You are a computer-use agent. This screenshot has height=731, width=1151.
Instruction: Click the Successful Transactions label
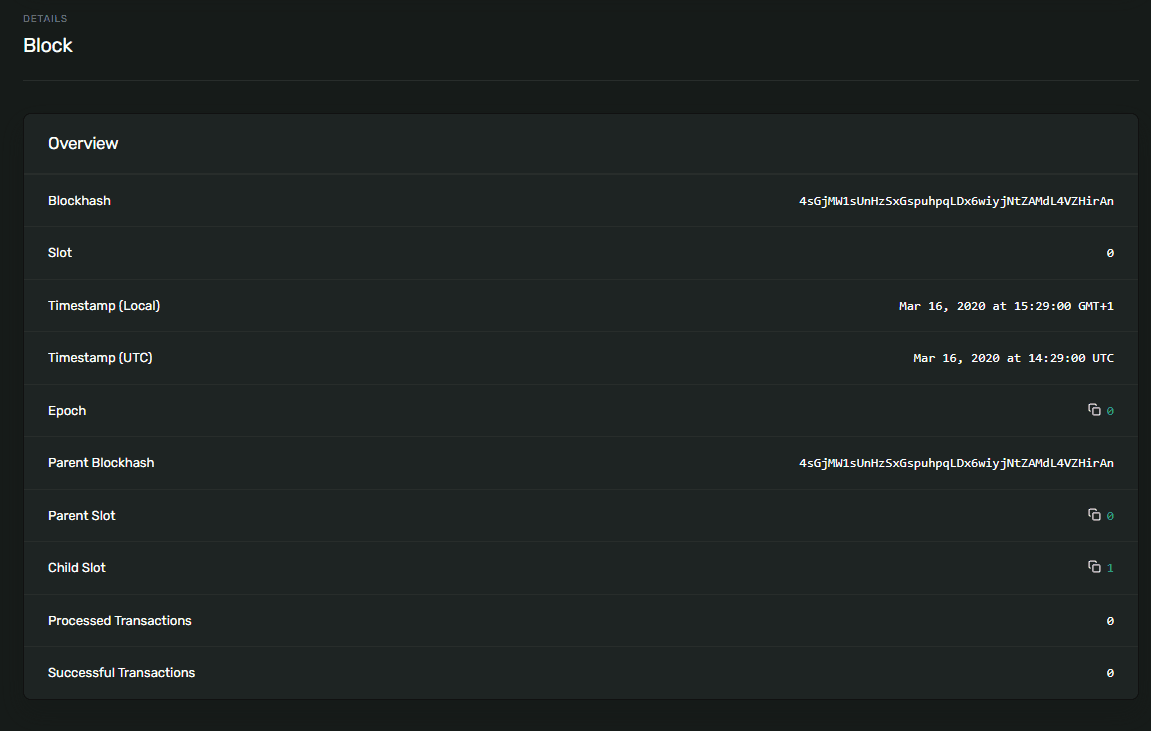[121, 673]
